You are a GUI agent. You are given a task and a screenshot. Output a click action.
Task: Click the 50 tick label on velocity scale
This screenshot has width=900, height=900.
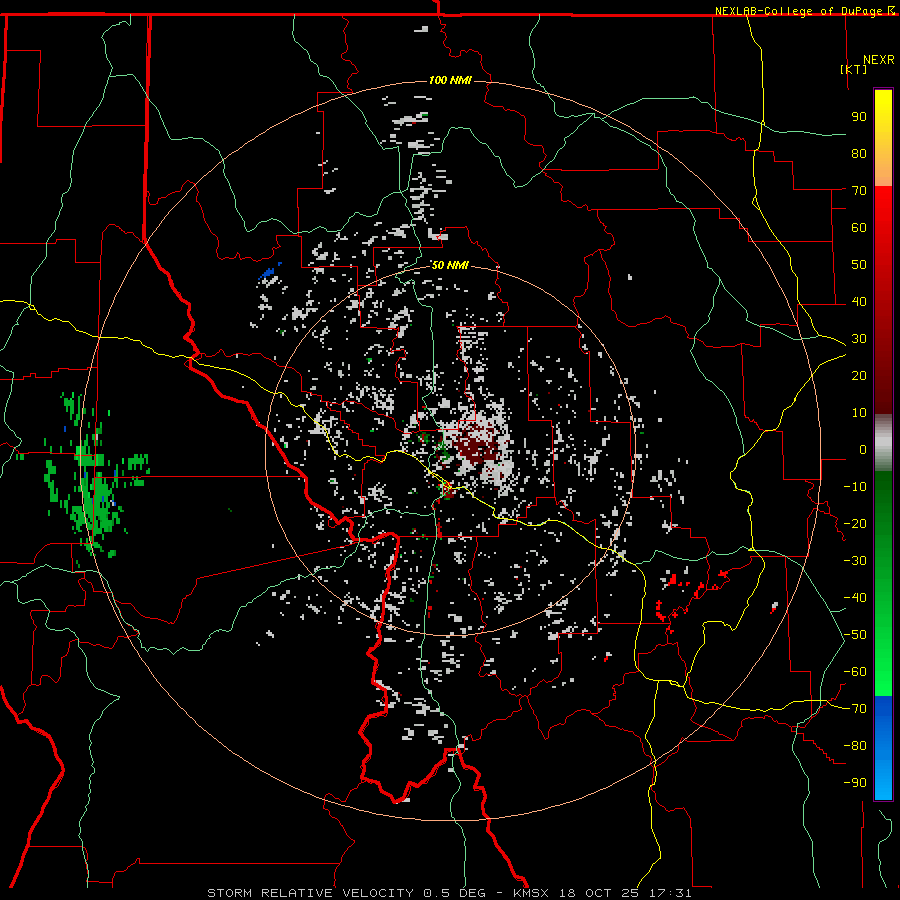(x=859, y=265)
